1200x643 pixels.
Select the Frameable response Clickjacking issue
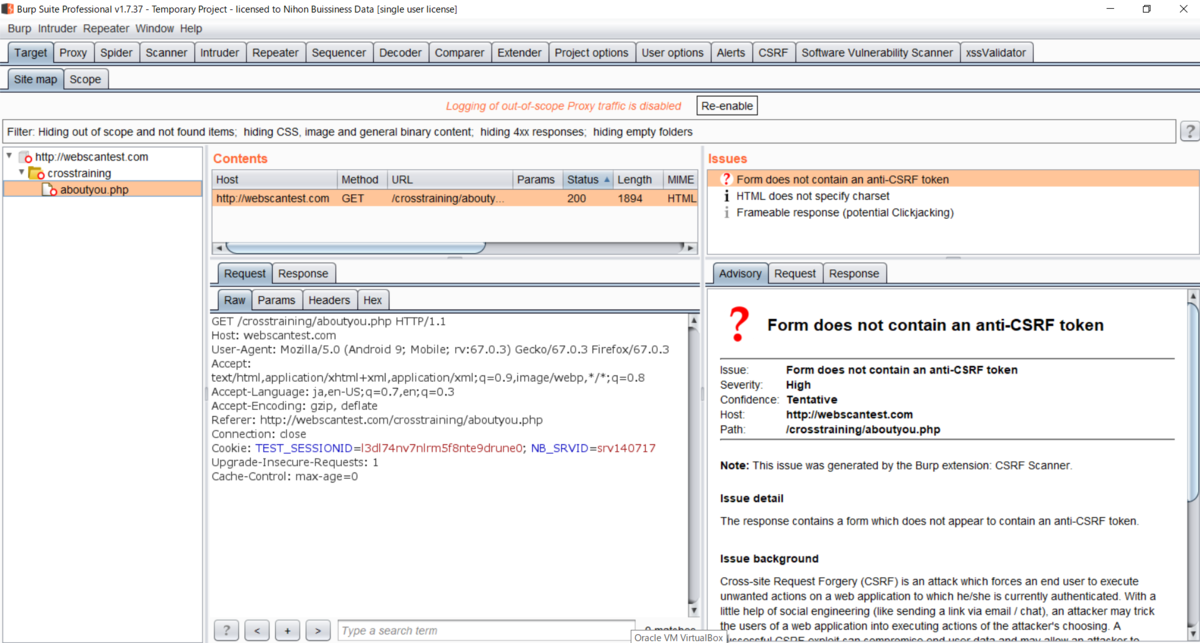click(x=845, y=212)
